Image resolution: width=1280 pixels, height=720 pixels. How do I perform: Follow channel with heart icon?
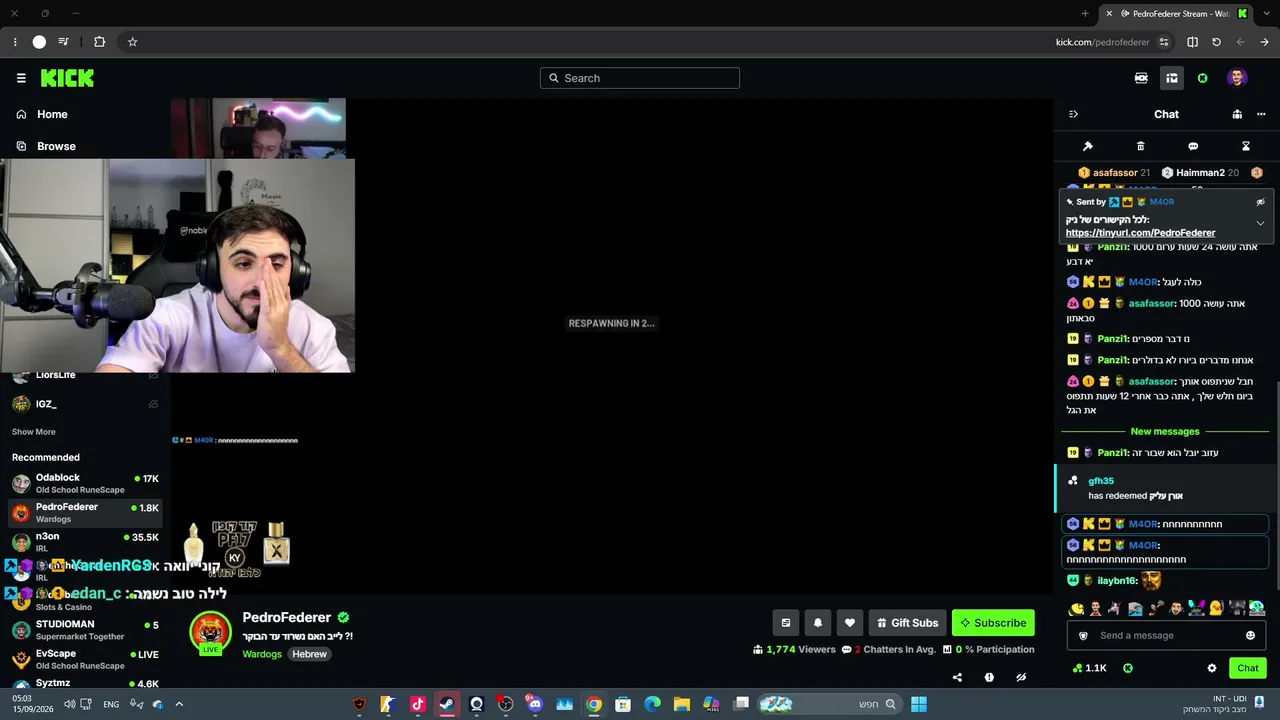point(850,623)
